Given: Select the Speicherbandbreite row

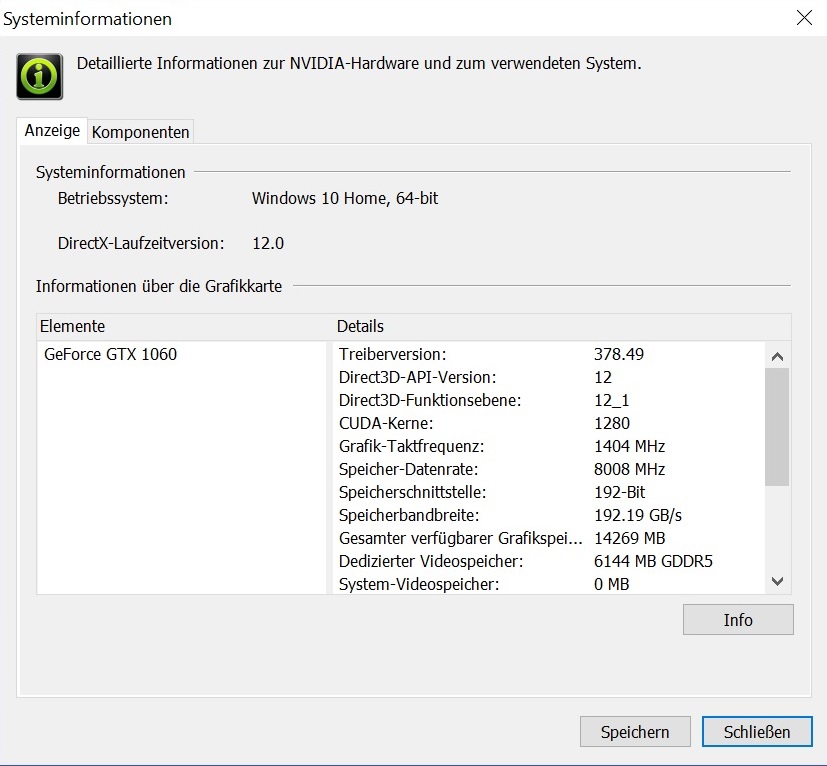Looking at the screenshot, I should coord(408,515).
